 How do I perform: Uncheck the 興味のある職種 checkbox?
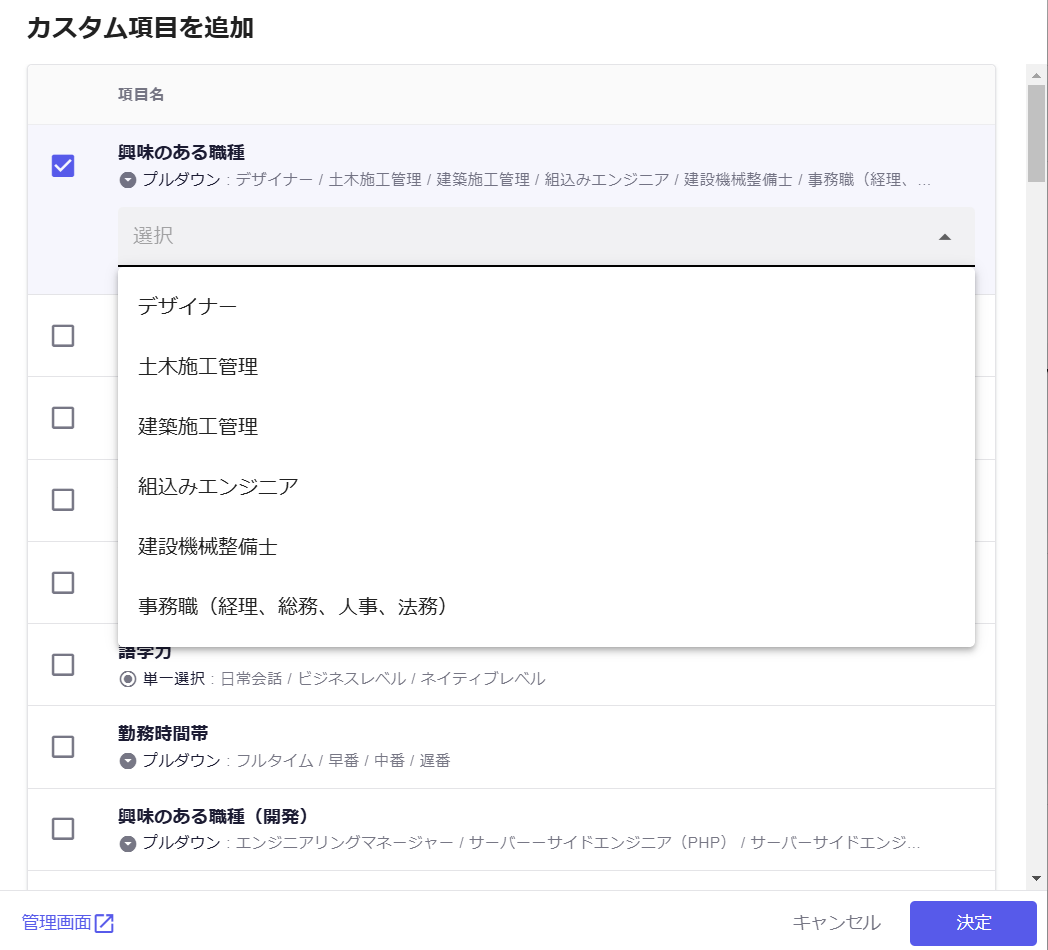point(63,166)
